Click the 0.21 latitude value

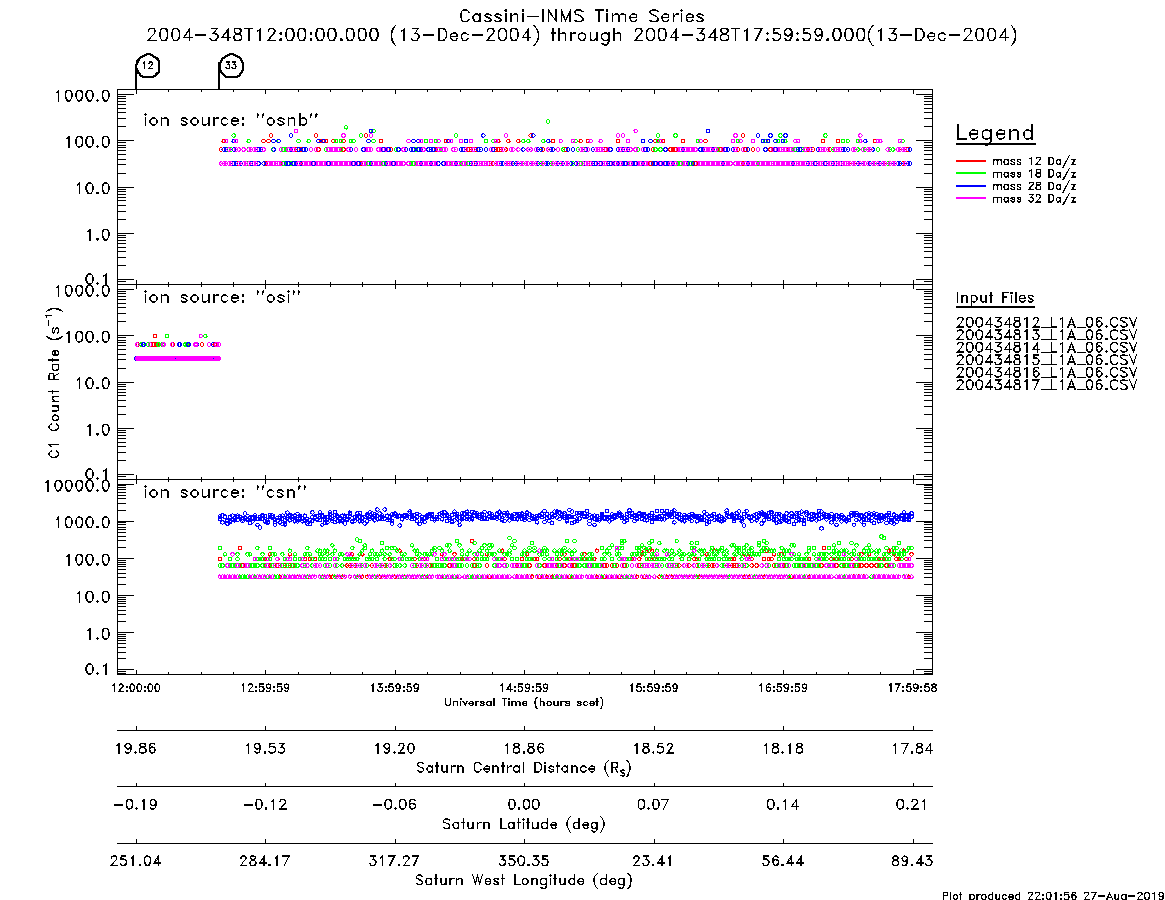912,805
